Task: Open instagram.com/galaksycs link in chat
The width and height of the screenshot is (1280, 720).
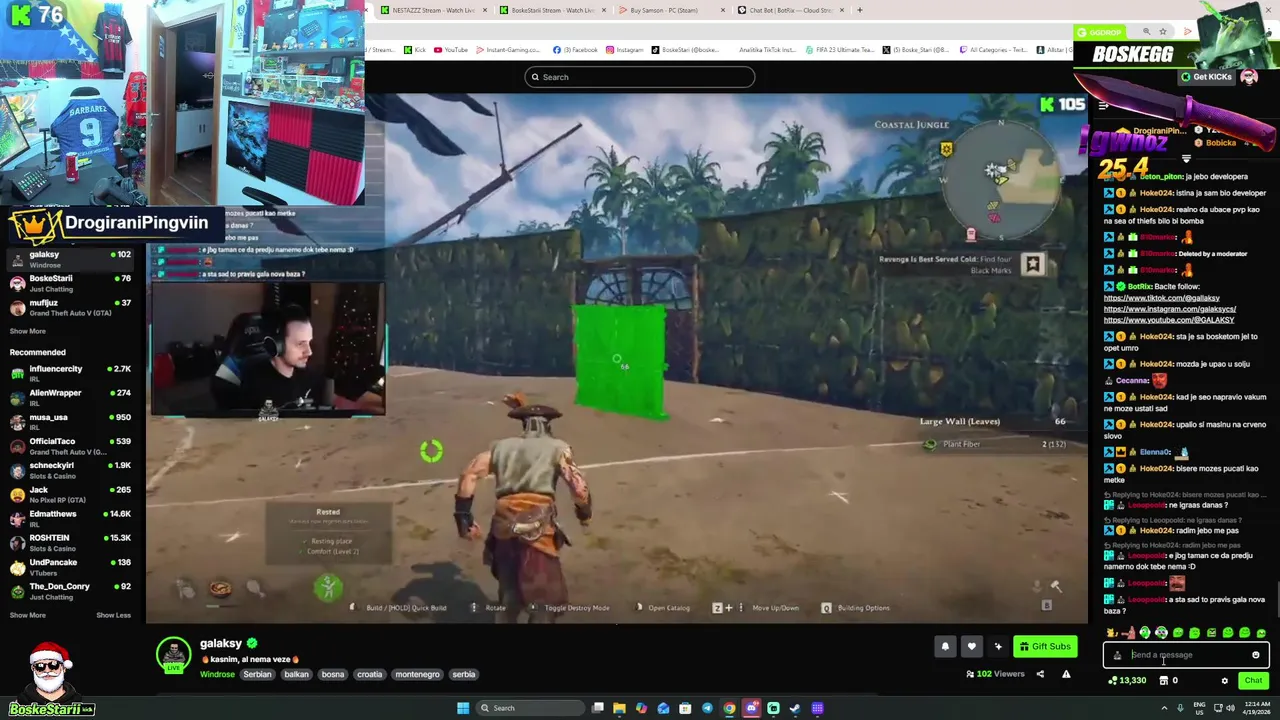Action: click(x=1170, y=309)
